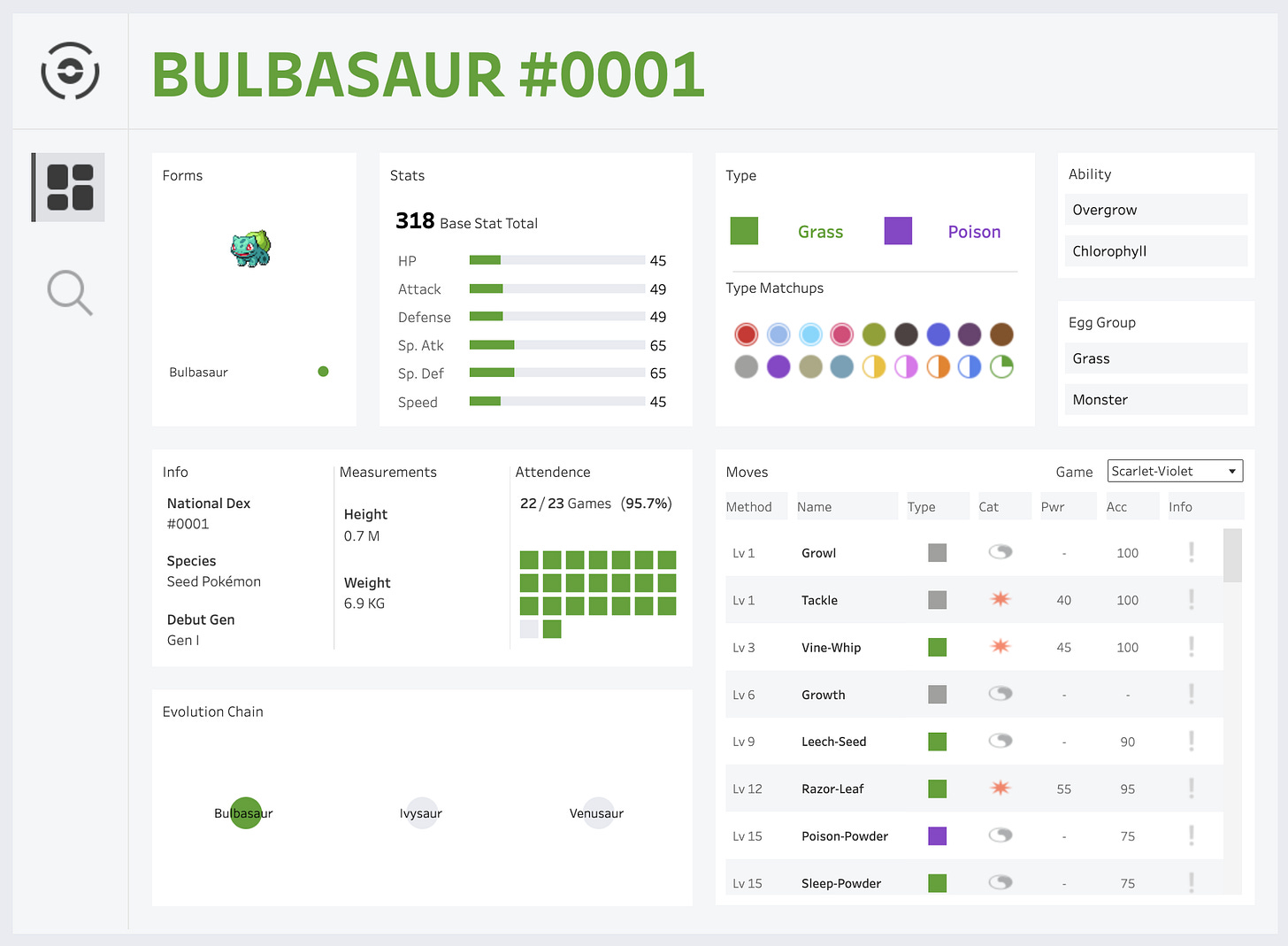
Task: Click the Moves list vertical scrollbar
Action: 1232,556
